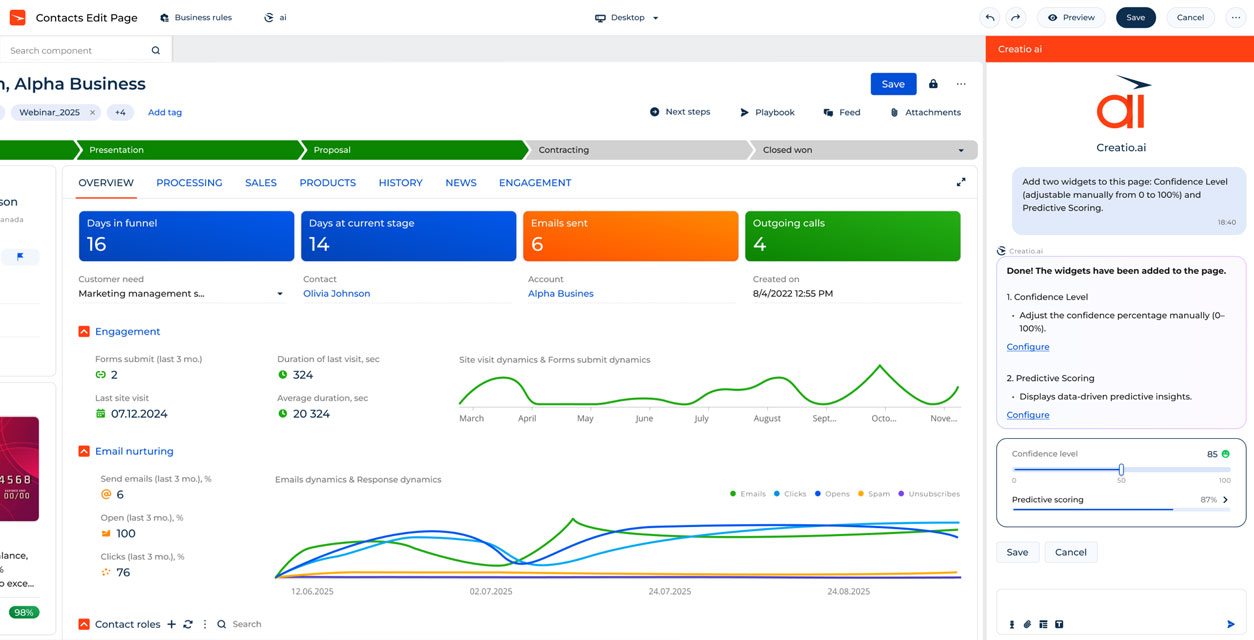Collapse the Email nurturing section

pos(84,451)
